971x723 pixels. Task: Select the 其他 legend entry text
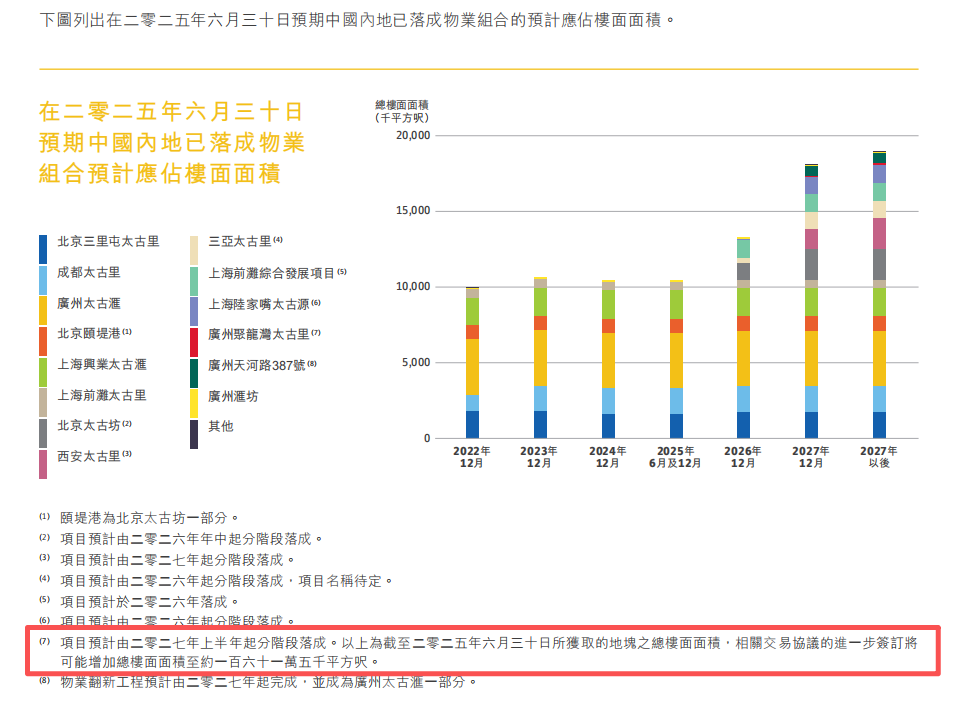click(x=221, y=426)
